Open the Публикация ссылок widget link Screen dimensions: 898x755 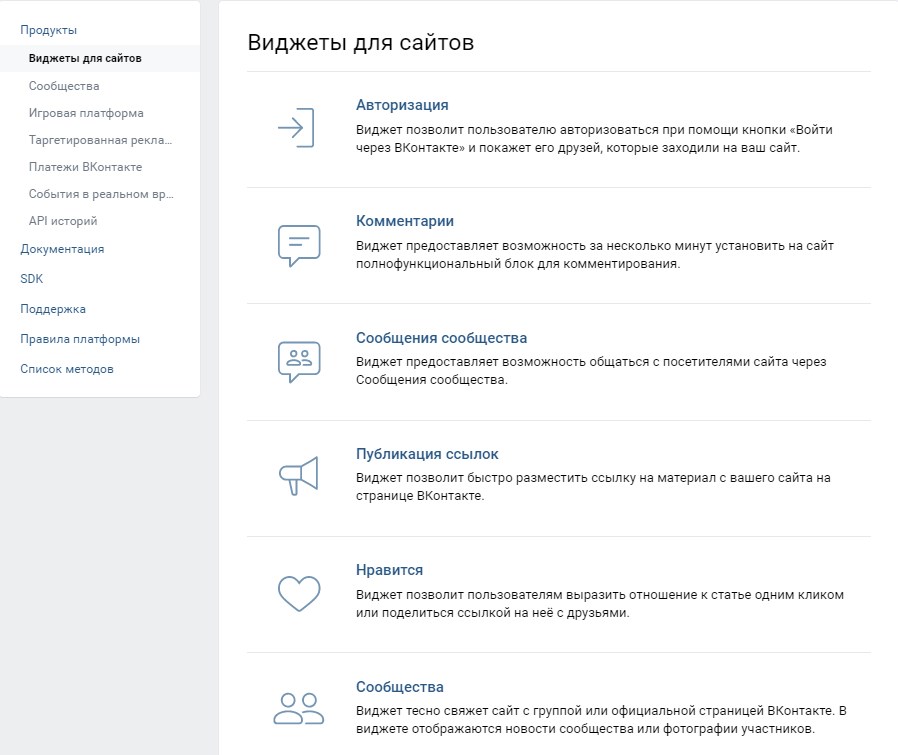[x=427, y=454]
